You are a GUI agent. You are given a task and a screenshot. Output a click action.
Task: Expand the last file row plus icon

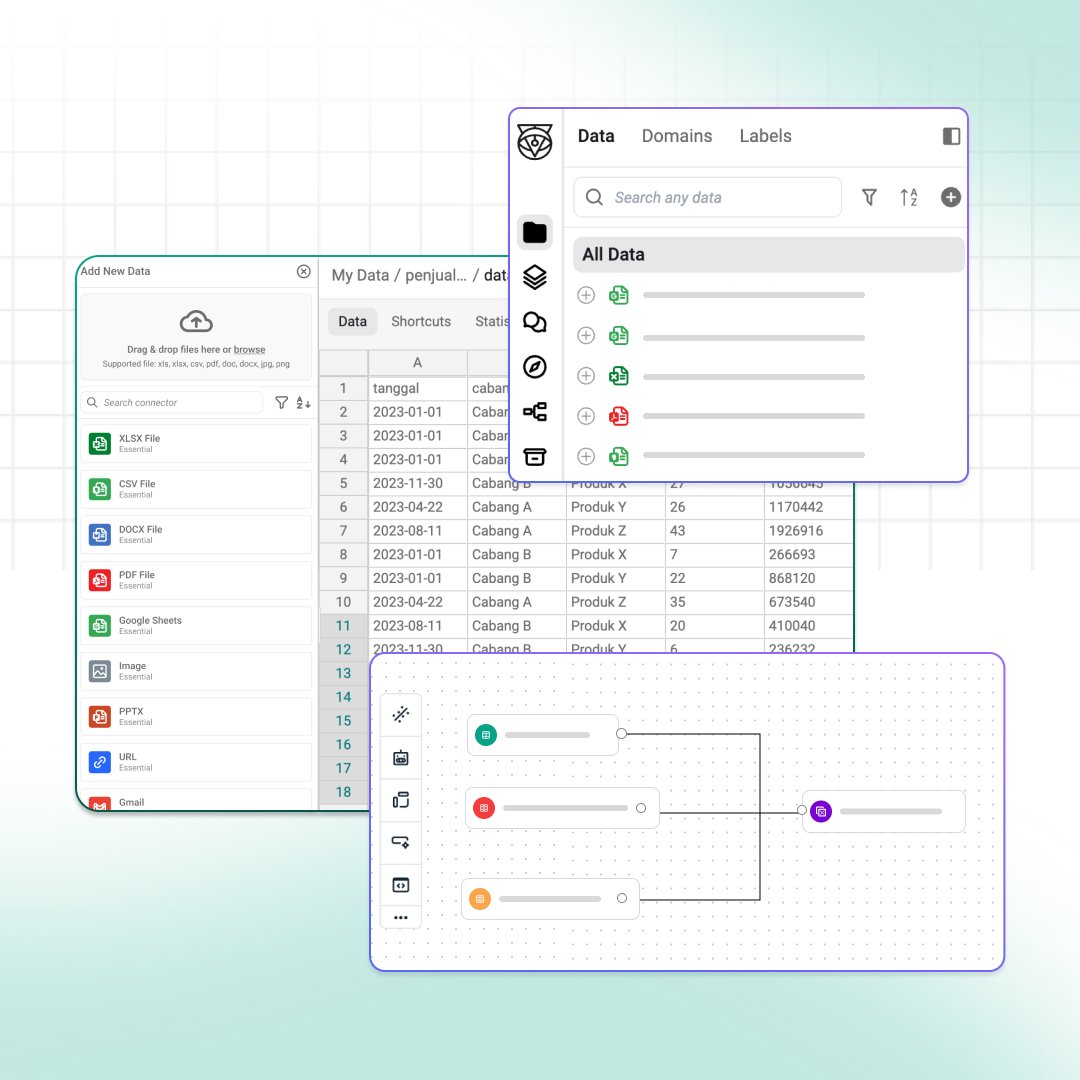(585, 456)
